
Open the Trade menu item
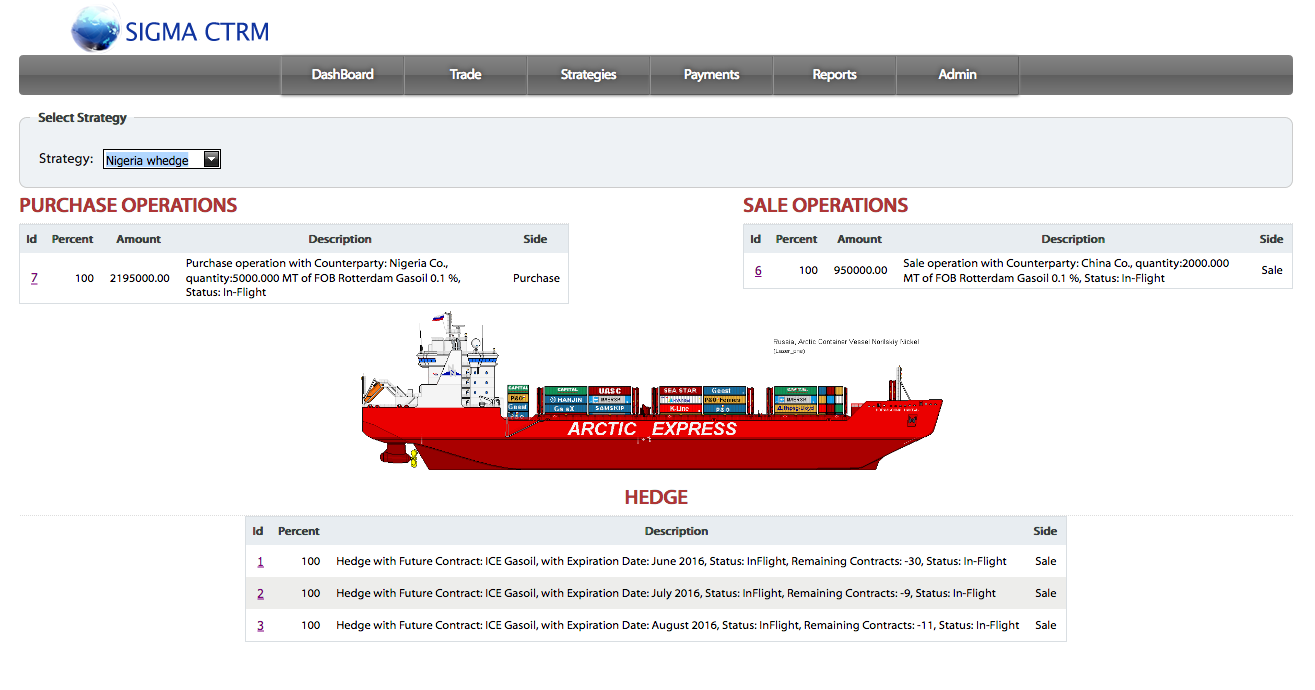tap(465, 75)
